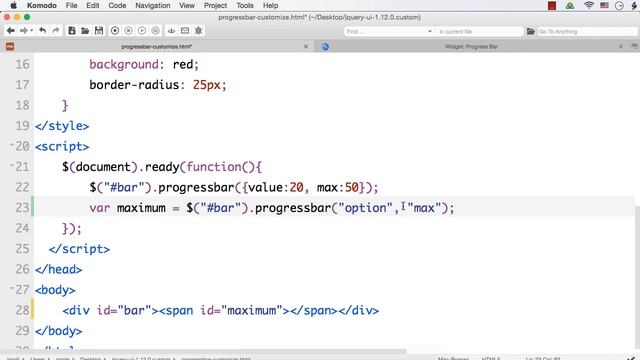
Task: Click the save macro to toolbox icon
Action: (x=156, y=31)
